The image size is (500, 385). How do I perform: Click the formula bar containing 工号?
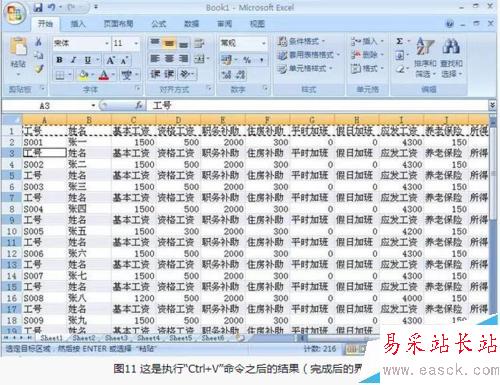(317, 106)
